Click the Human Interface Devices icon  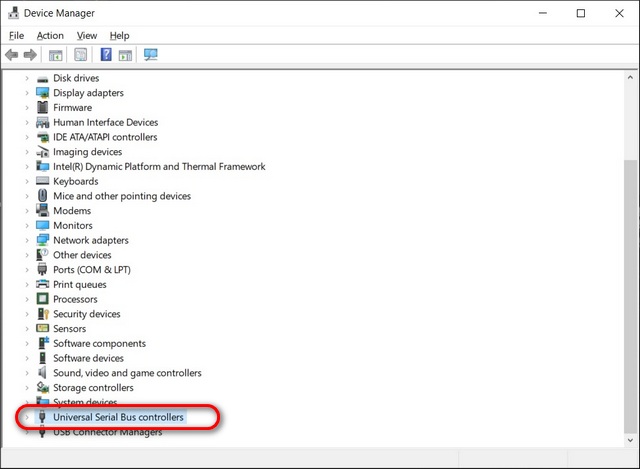(42, 122)
